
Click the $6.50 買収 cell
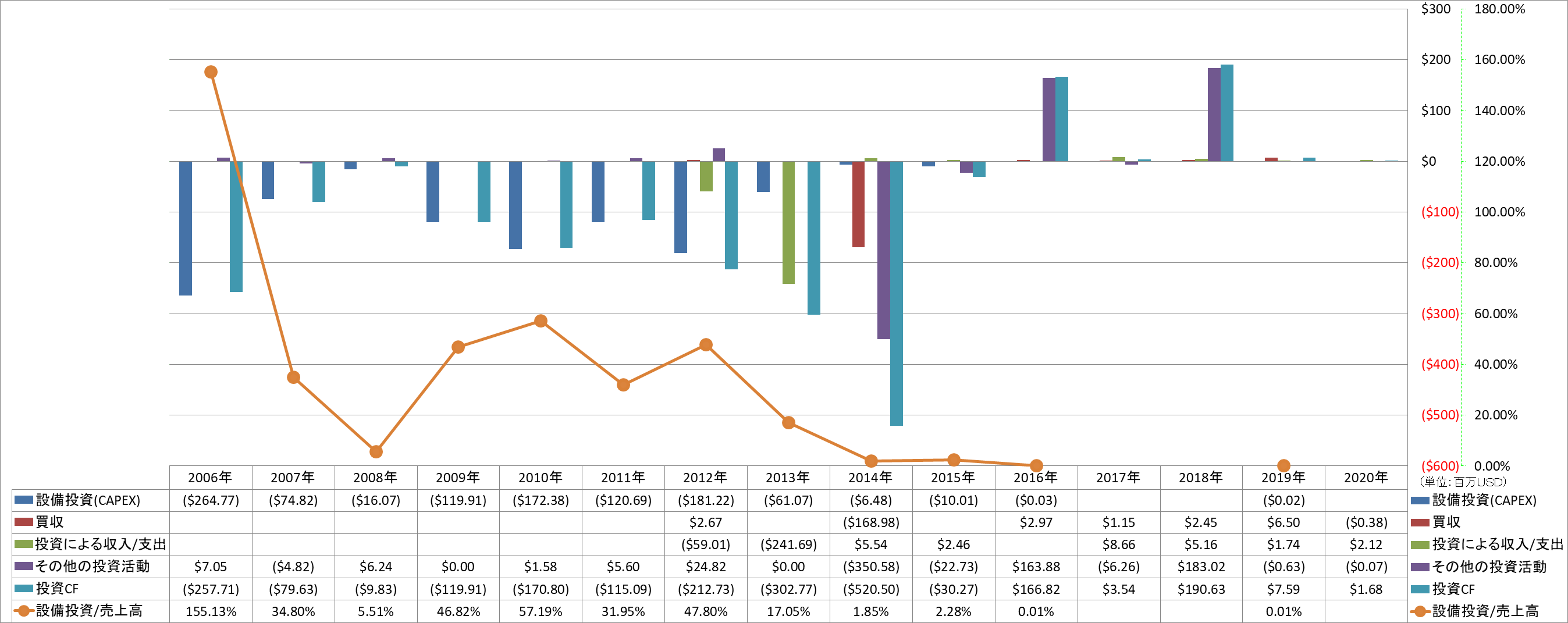[x=1283, y=522]
